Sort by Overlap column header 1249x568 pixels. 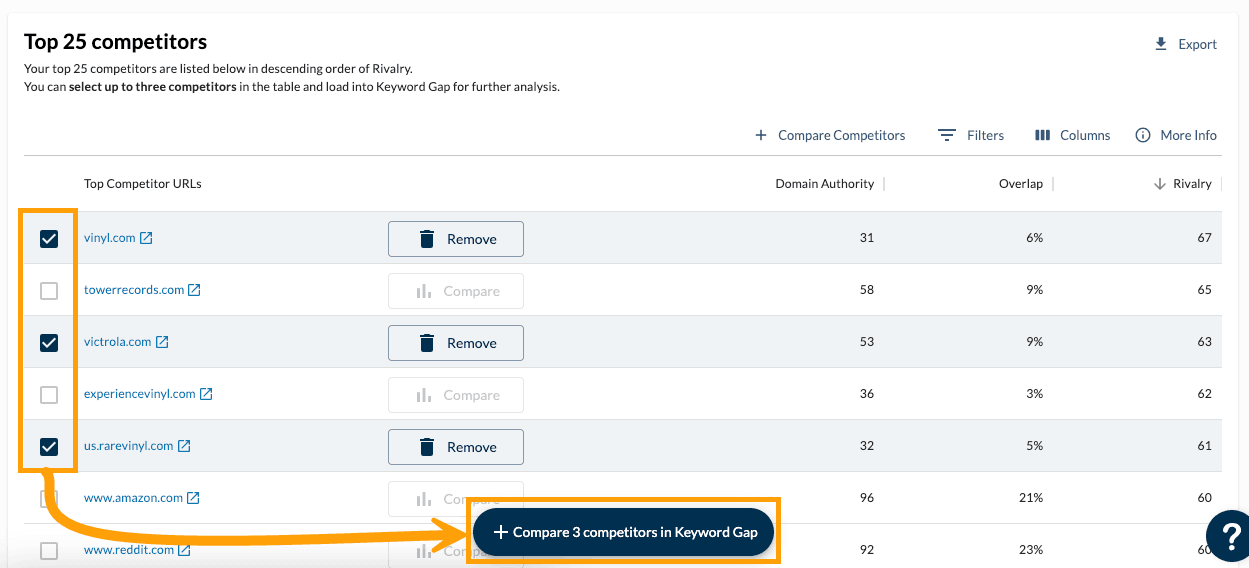point(1020,184)
